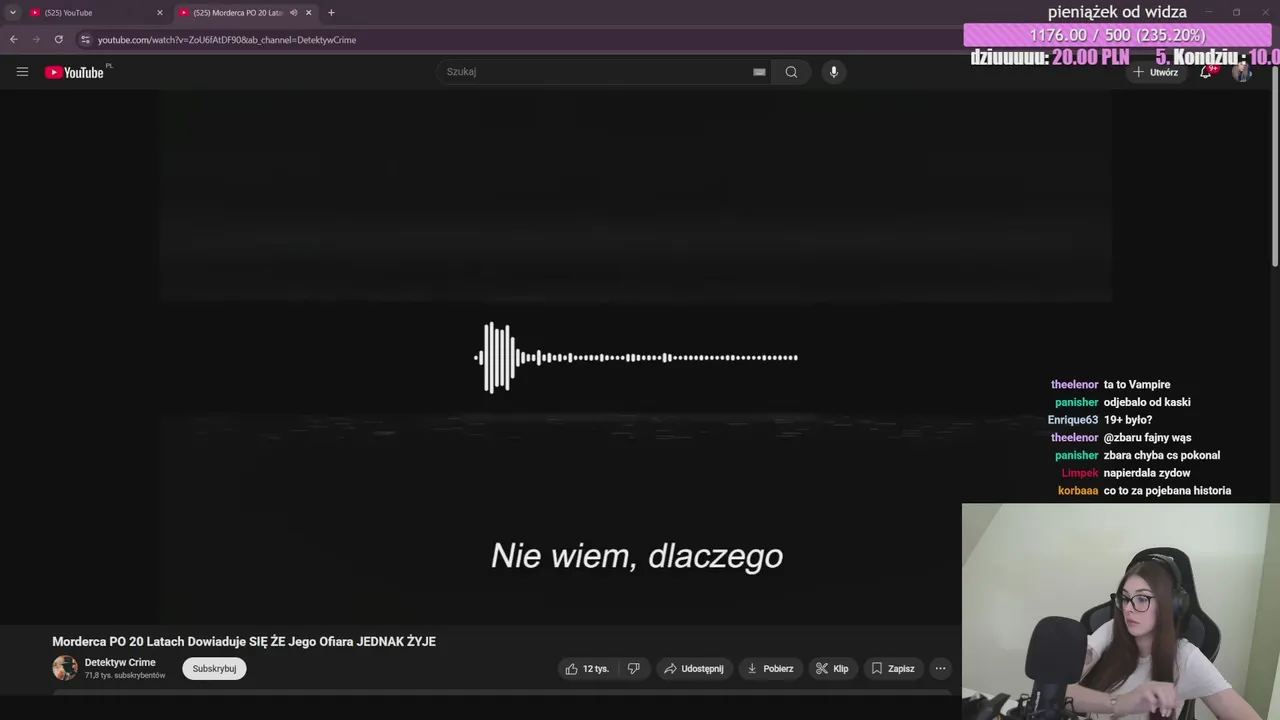Mute the tab via speaker icon
The height and width of the screenshot is (720, 1280).
tap(293, 13)
